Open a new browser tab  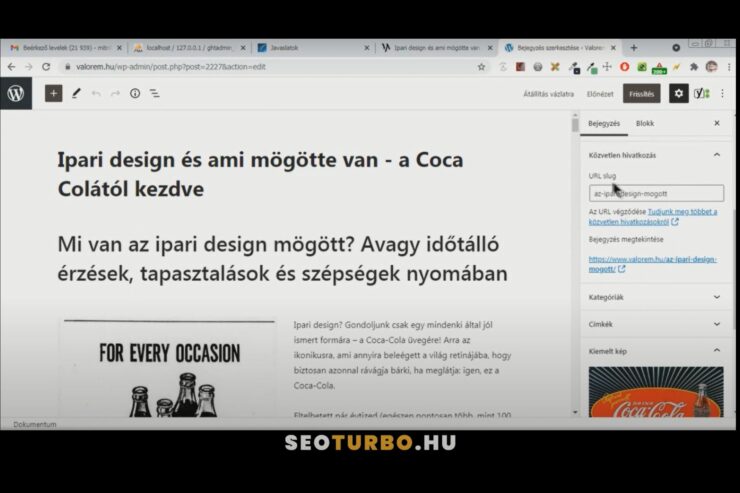(634, 48)
